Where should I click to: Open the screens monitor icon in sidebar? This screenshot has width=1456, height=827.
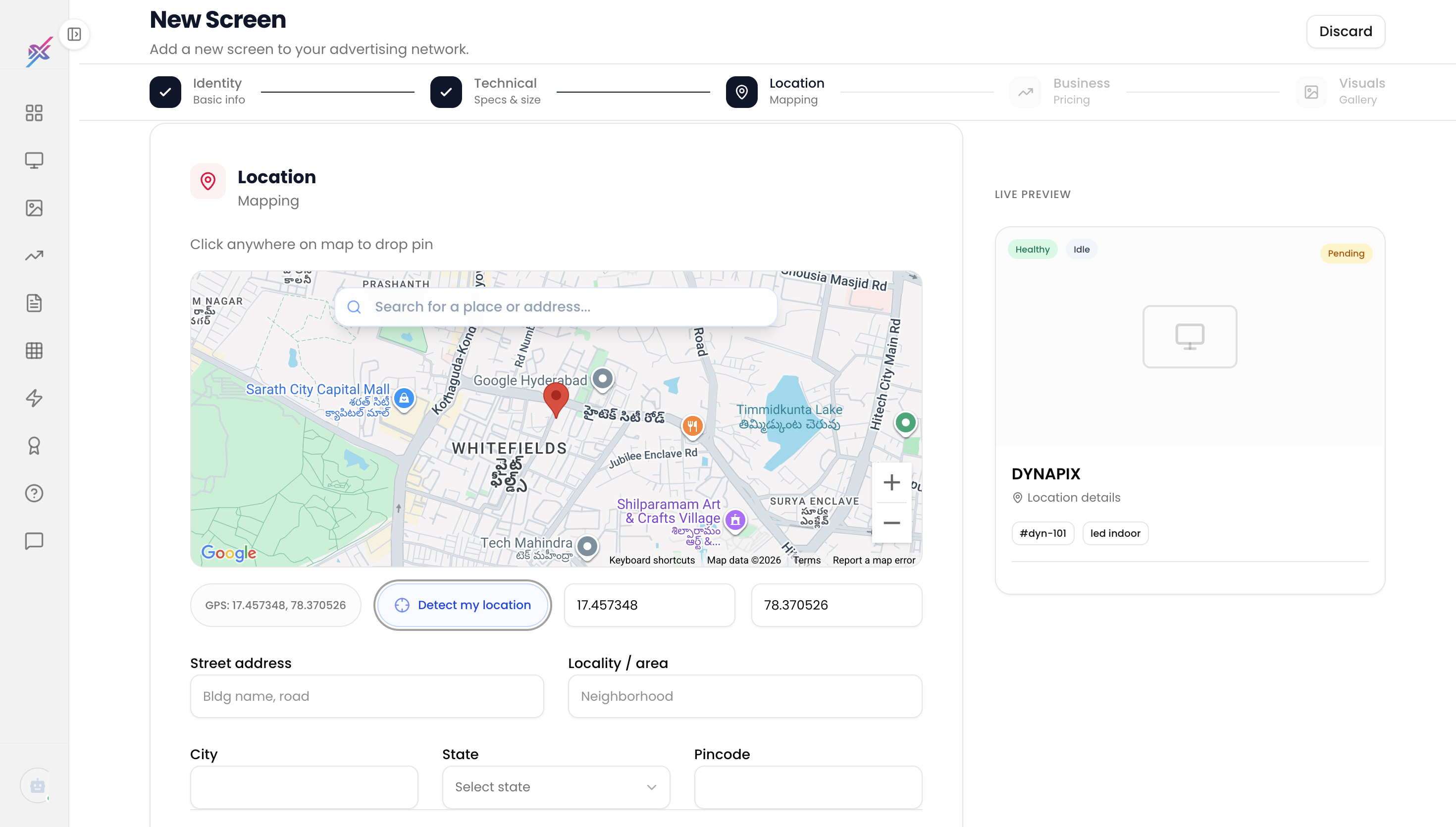point(34,161)
